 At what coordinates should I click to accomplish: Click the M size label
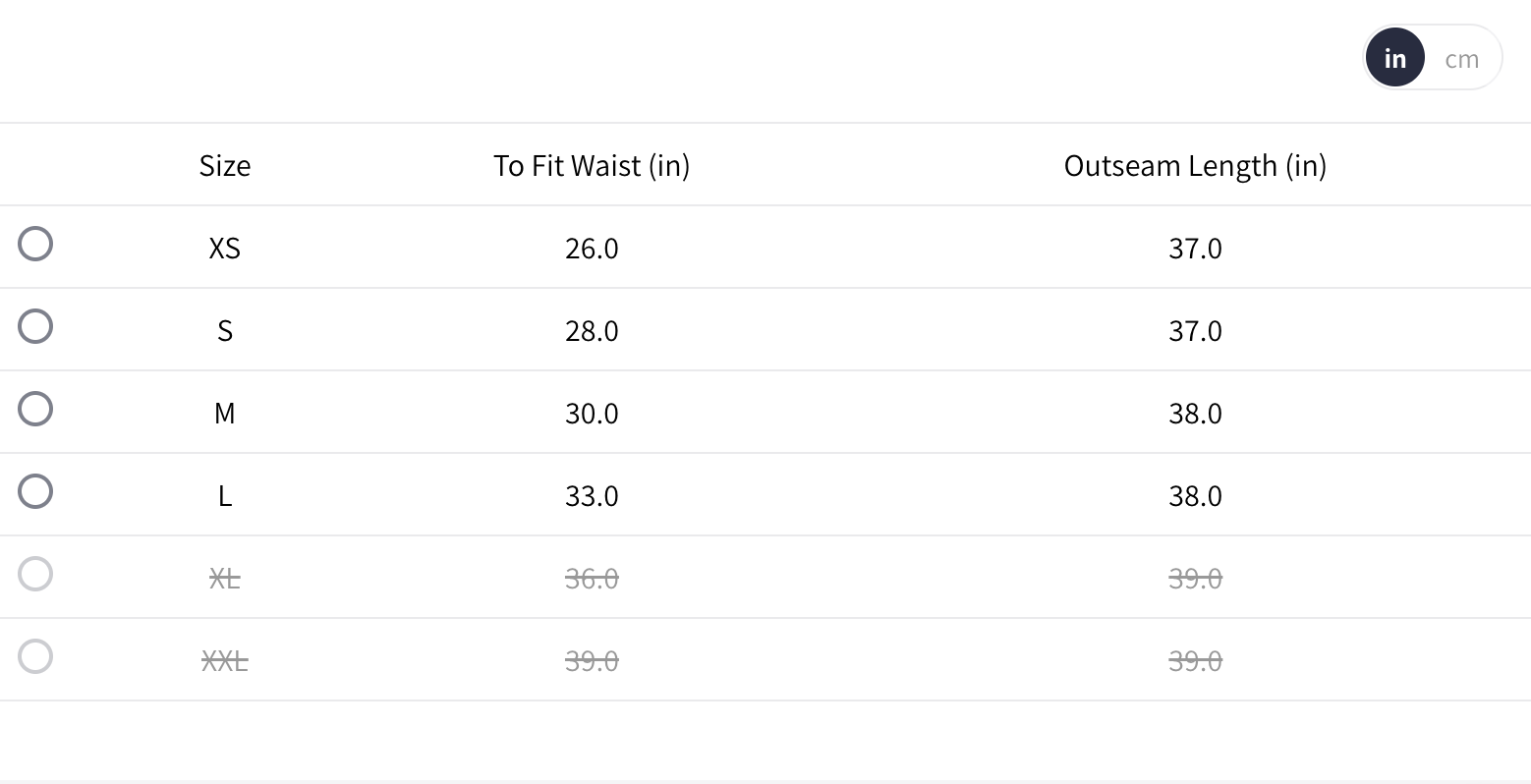point(225,413)
